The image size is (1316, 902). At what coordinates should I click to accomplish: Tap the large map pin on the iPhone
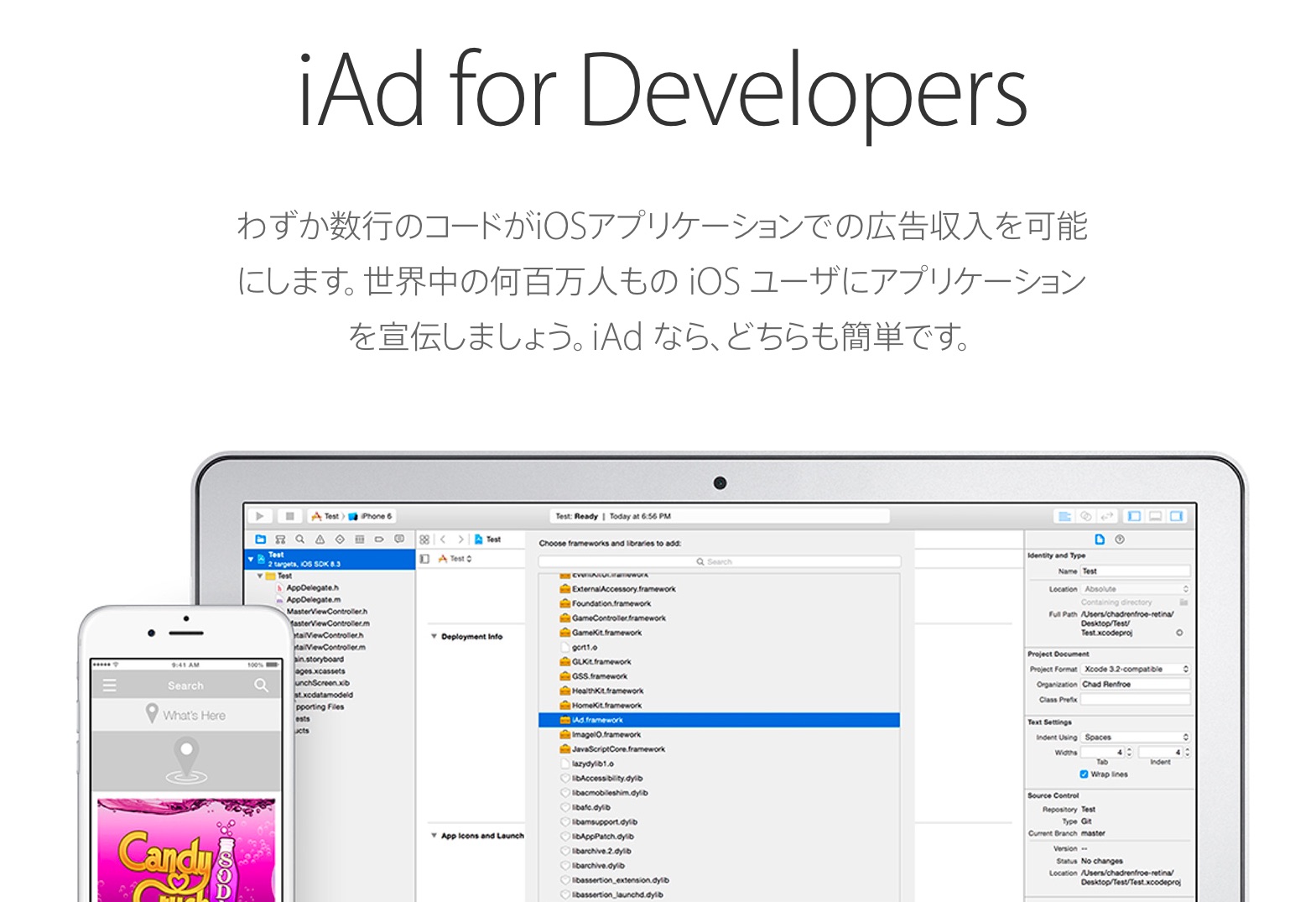coord(186,759)
